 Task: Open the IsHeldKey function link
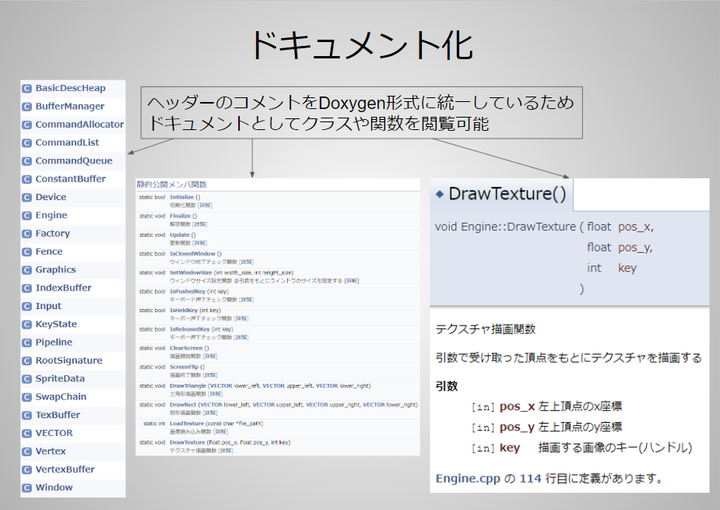point(184,310)
